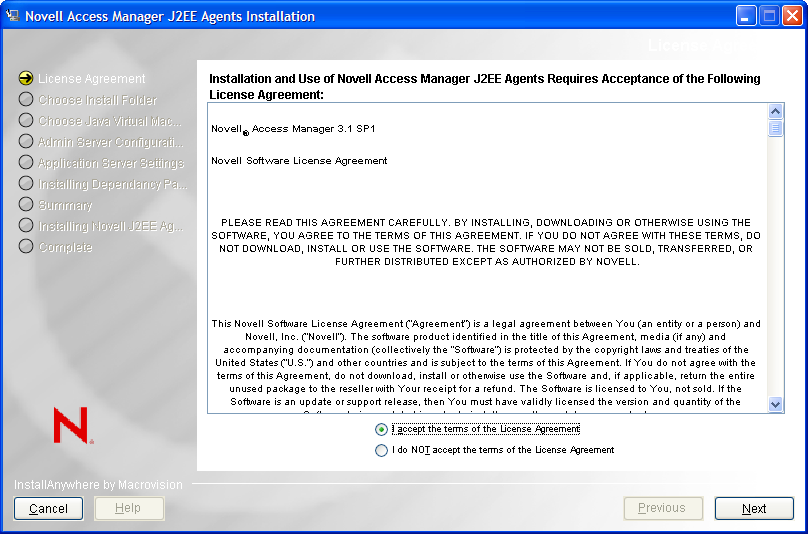Click the installer icon in title bar
Screen dimensions: 808x534
point(12,15)
